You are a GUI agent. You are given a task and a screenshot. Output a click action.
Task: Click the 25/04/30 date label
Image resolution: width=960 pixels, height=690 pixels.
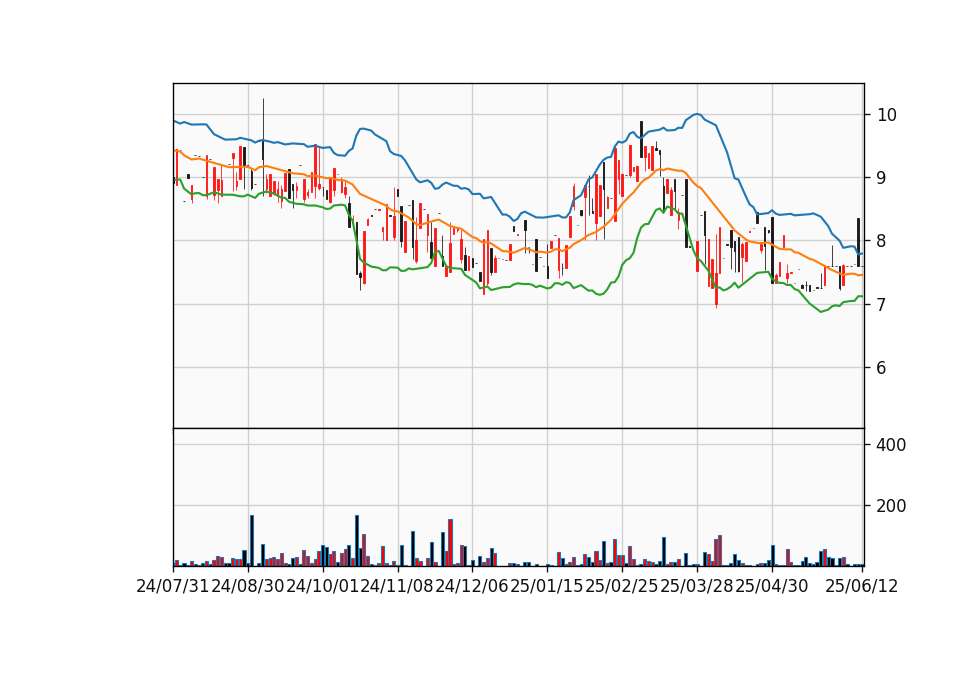771,586
